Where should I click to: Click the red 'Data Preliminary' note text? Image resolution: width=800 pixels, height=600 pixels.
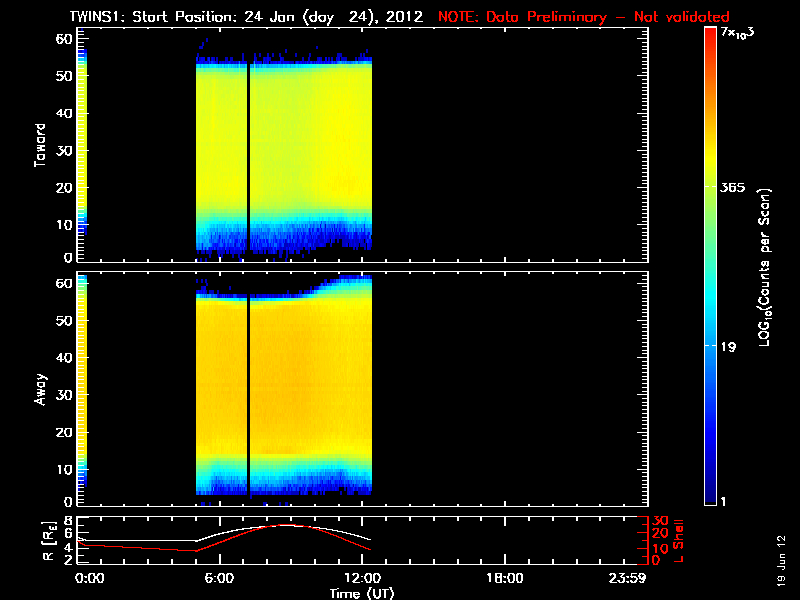click(583, 17)
